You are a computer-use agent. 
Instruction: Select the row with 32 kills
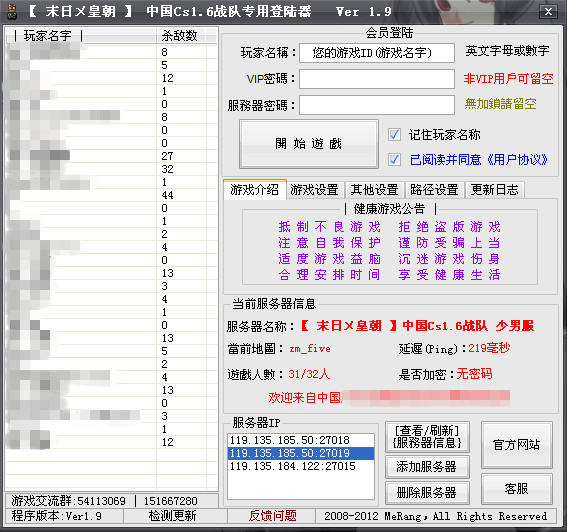tap(111, 169)
